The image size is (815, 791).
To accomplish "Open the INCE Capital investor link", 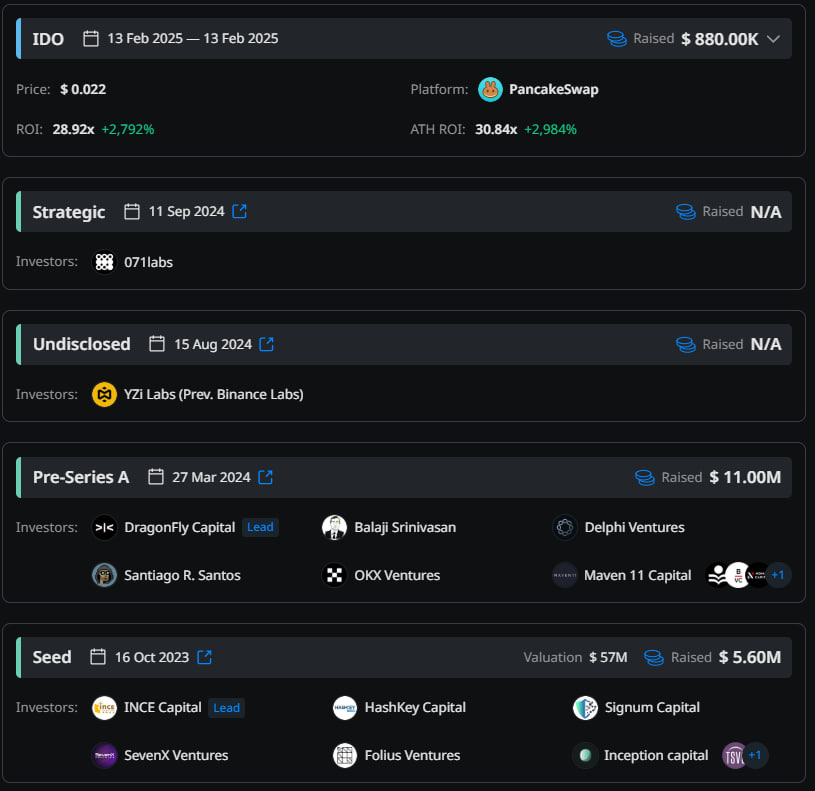I will 163,707.
